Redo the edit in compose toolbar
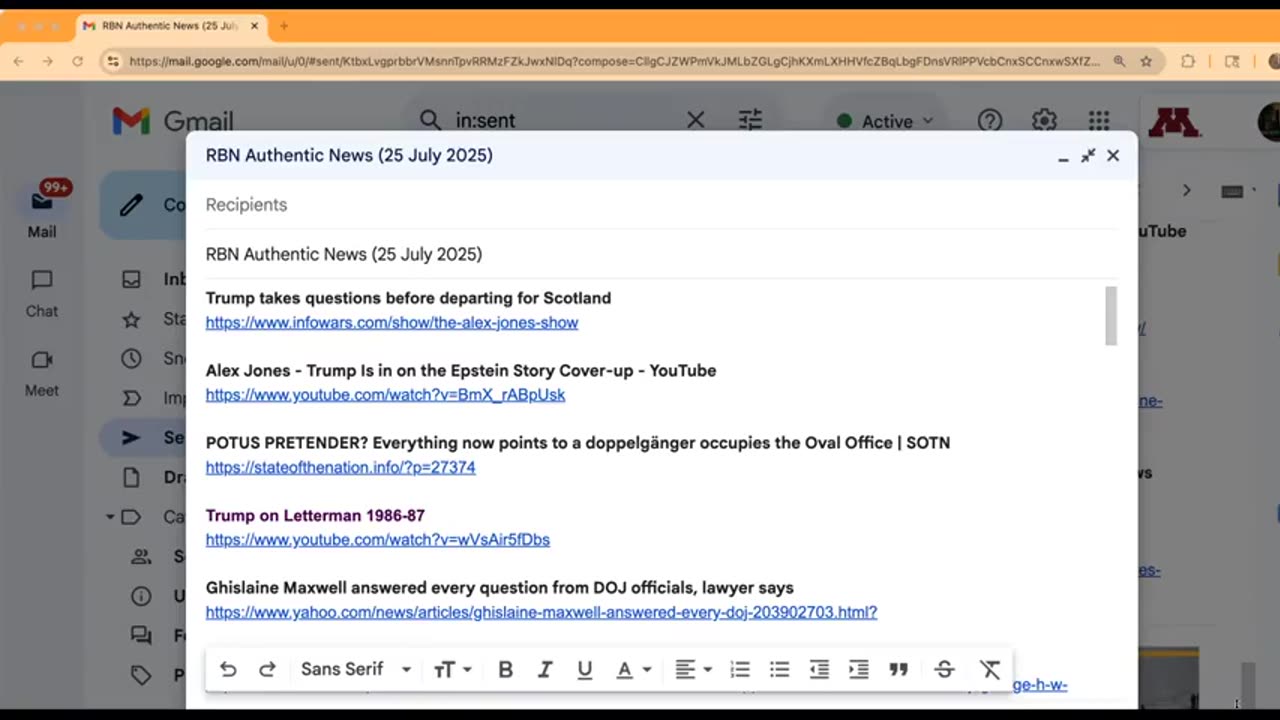The height and width of the screenshot is (720, 1280). 267,669
